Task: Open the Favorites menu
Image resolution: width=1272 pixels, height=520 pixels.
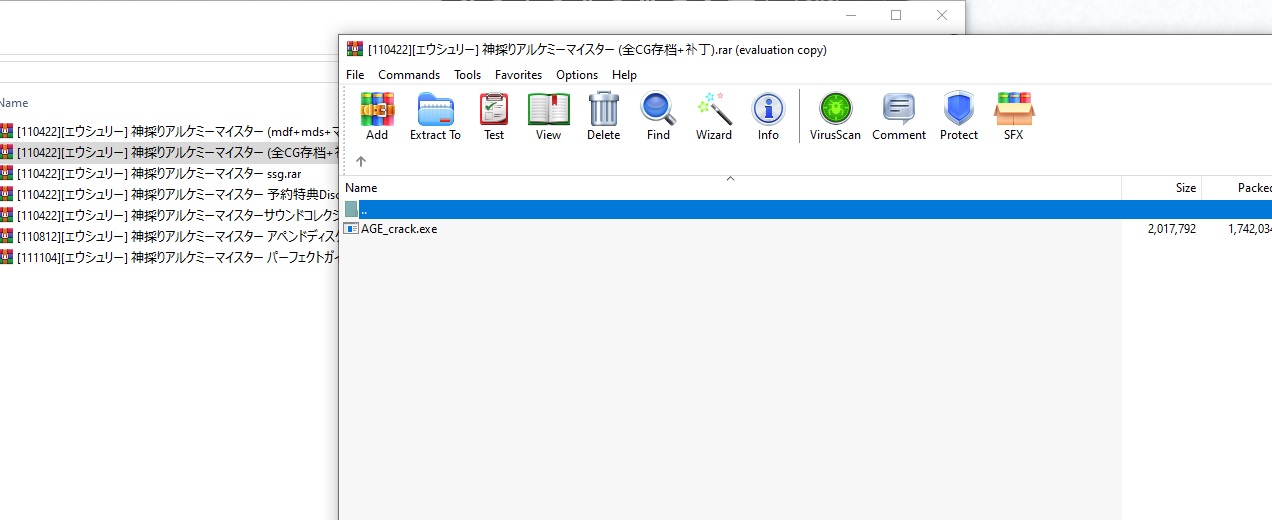Action: 518,75
